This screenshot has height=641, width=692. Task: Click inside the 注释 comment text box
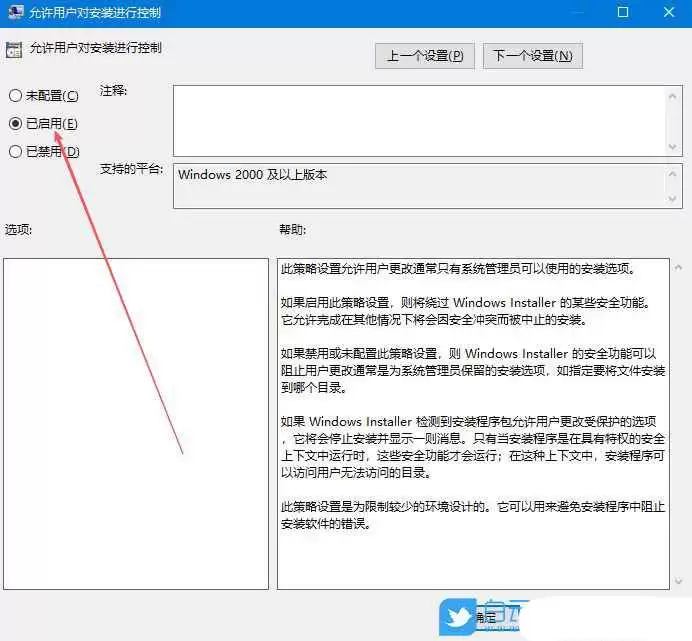click(419, 121)
